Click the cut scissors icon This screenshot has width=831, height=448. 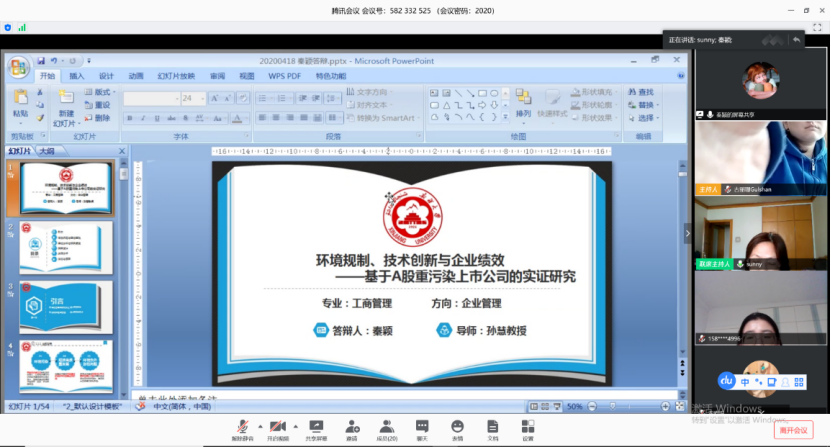pyautogui.click(x=40, y=92)
